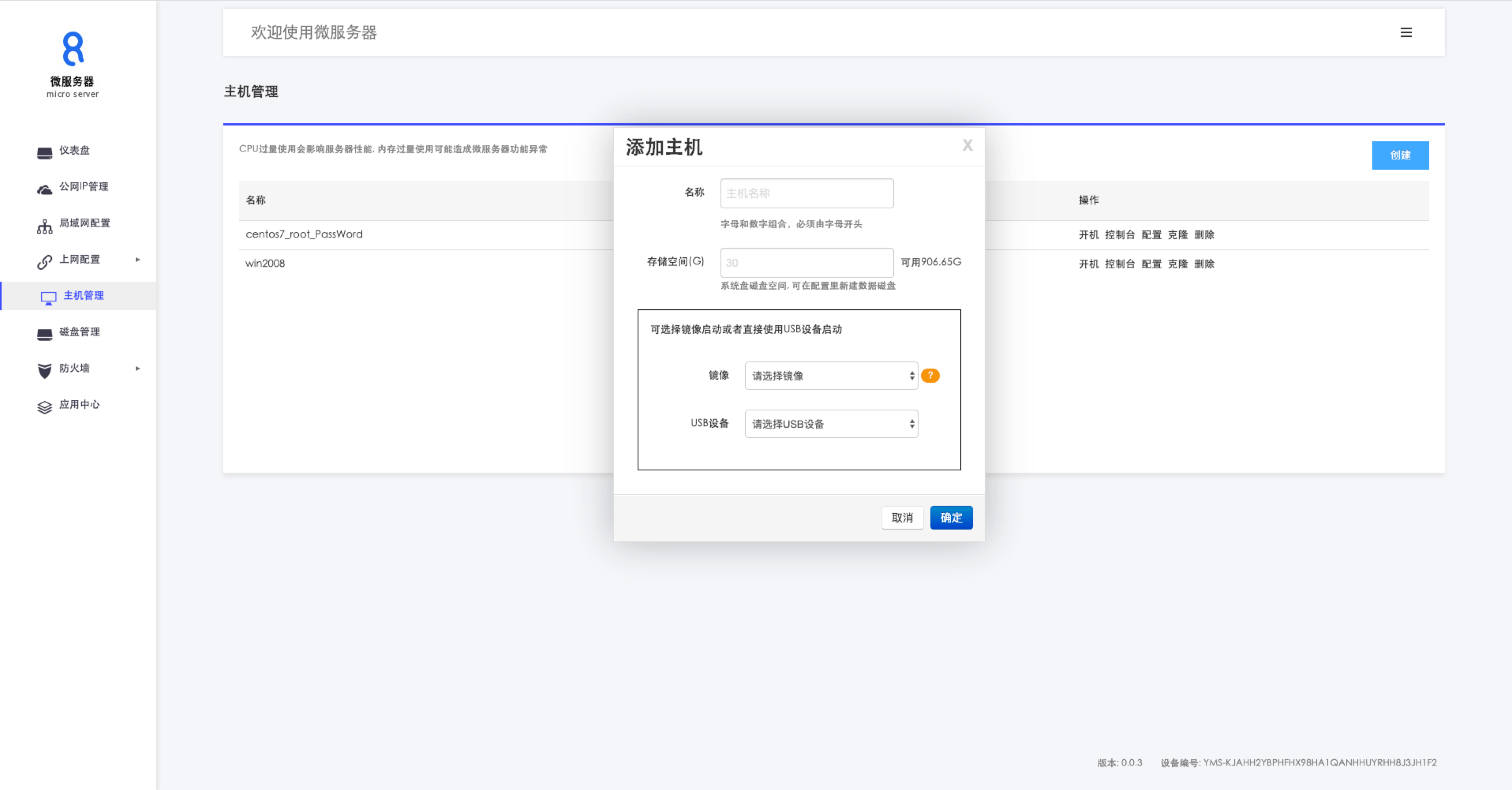The width and height of the screenshot is (1512, 790).
Task: Click the 可用906.65G available space text
Action: 931,262
